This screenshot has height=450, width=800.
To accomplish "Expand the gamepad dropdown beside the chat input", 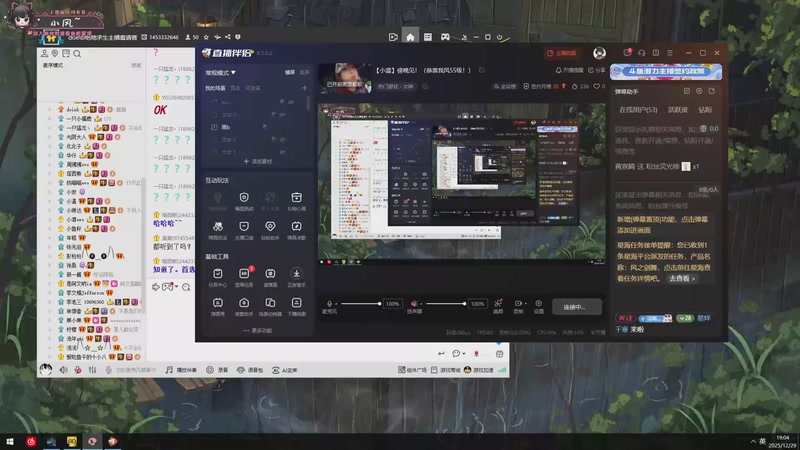I will point(176,287).
